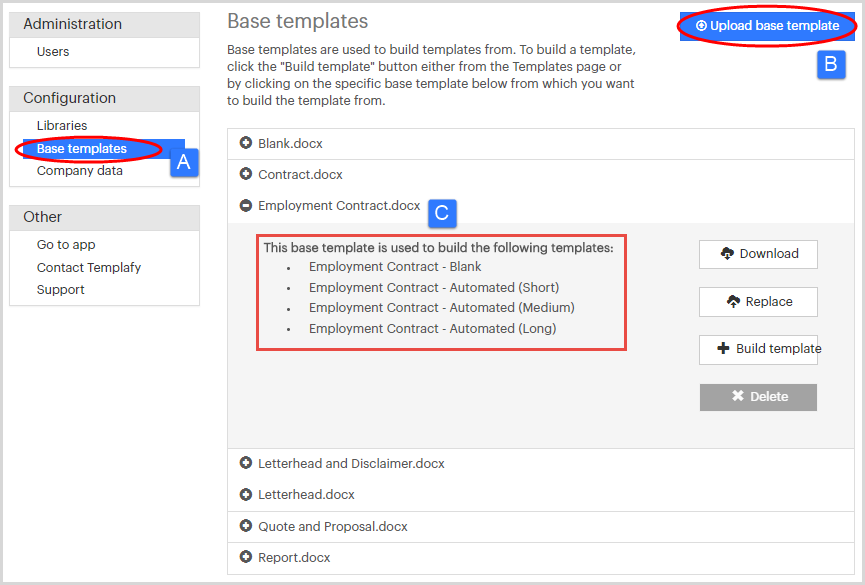865x585 pixels.
Task: Click the Base templates page heading
Action: click(297, 22)
